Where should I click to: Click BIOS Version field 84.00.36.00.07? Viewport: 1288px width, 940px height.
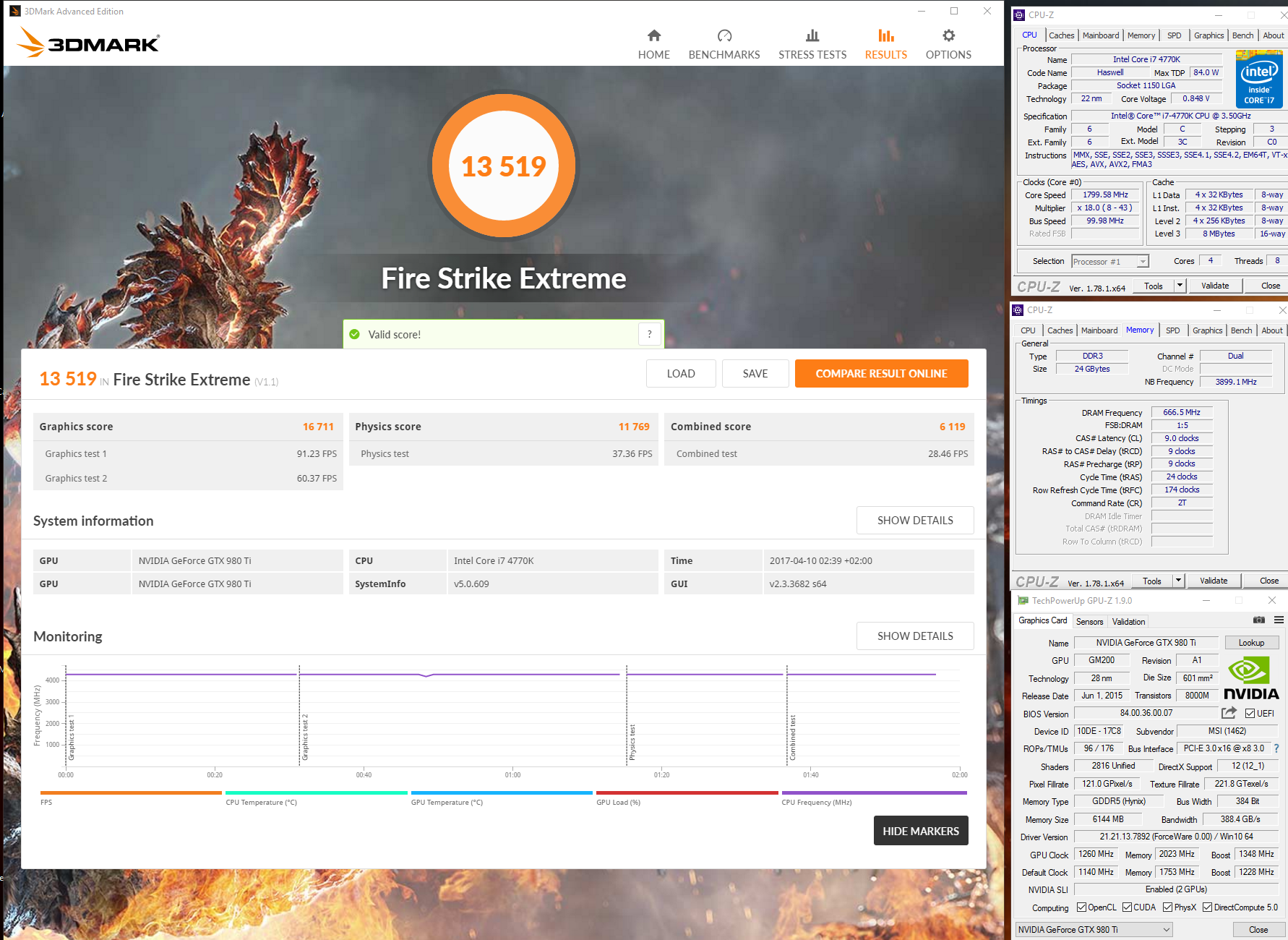coord(1146,713)
